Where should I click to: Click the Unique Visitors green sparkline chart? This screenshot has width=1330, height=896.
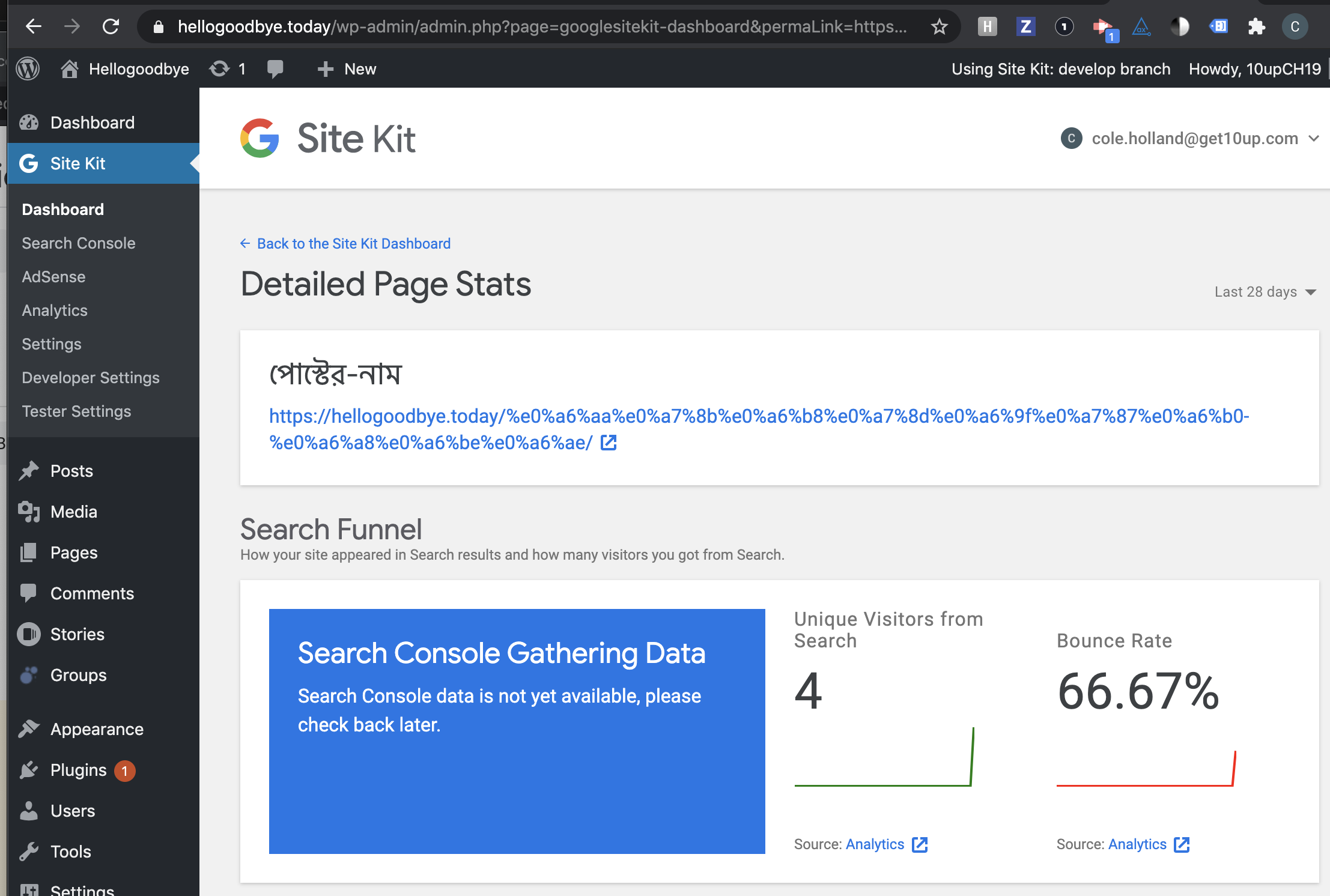pos(883,758)
